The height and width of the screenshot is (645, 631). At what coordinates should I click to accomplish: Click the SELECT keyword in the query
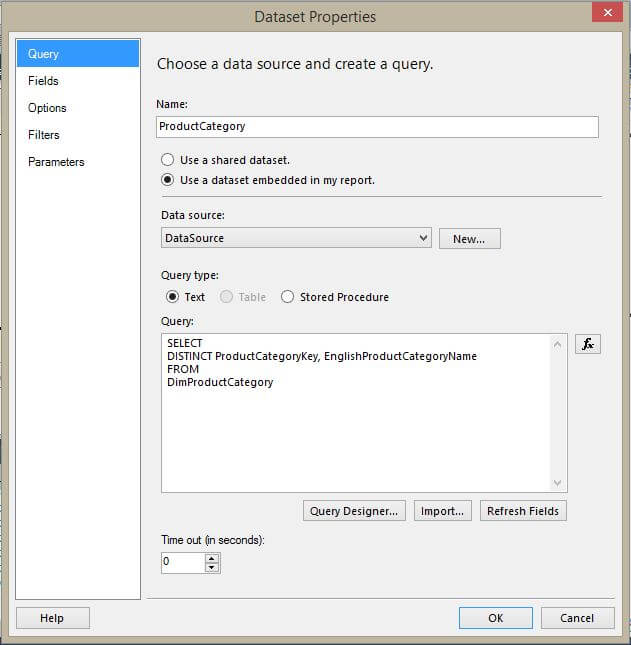[185, 343]
